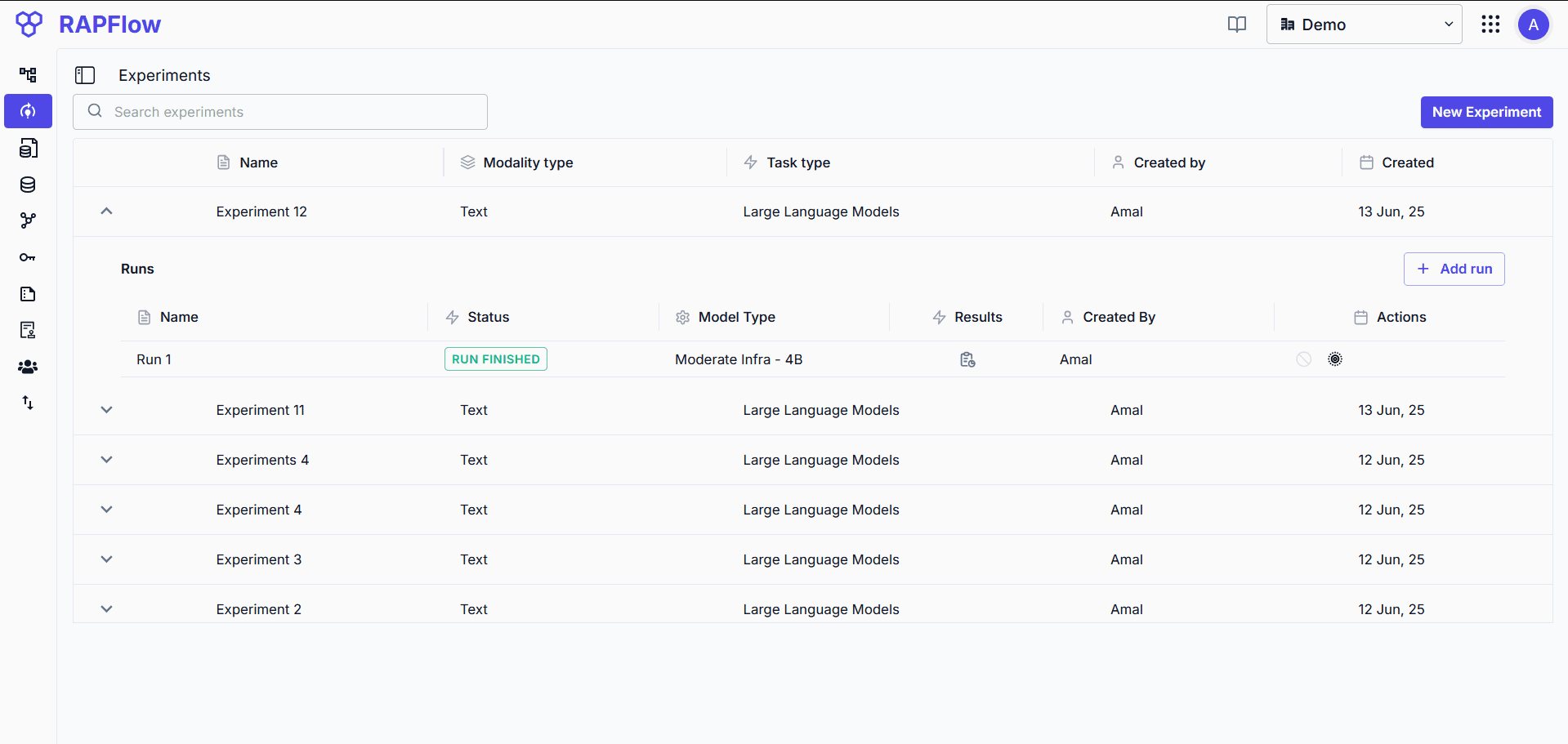Open the documentation book icon
Image resolution: width=1568 pixels, height=744 pixels.
(x=1237, y=25)
